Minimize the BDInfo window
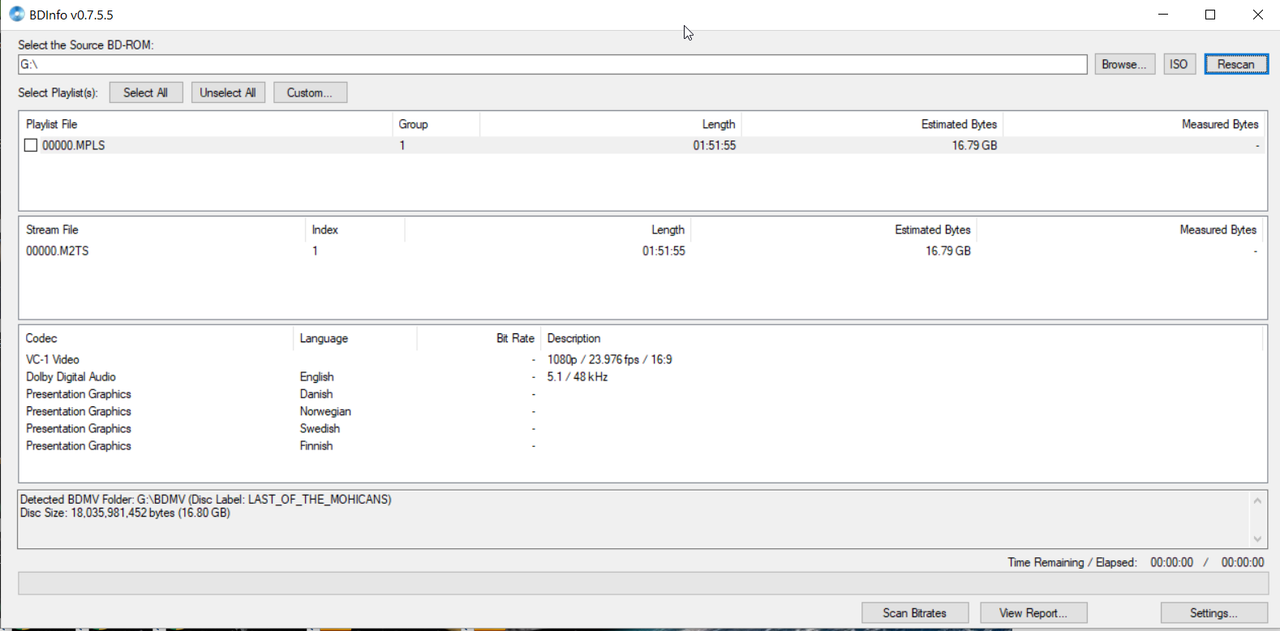This screenshot has height=631, width=1280. click(x=1164, y=14)
